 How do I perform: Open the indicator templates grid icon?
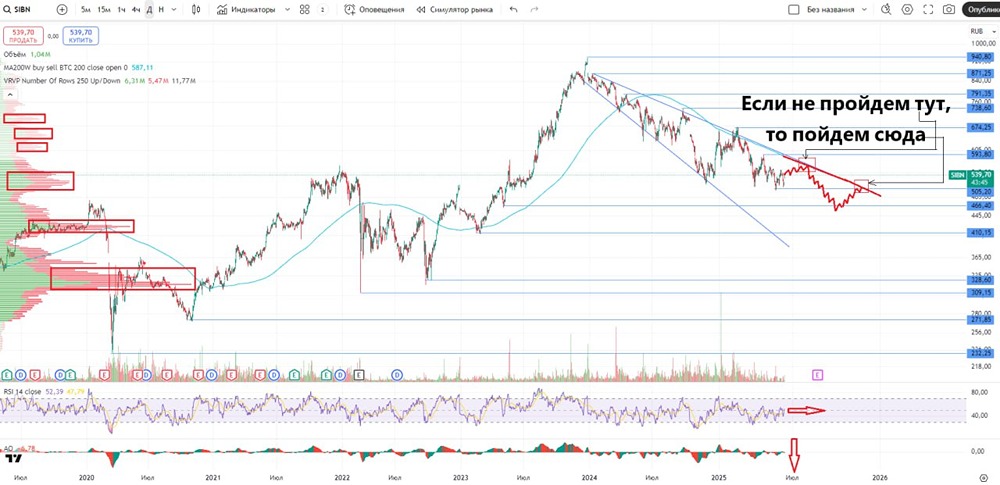pyautogui.click(x=305, y=10)
